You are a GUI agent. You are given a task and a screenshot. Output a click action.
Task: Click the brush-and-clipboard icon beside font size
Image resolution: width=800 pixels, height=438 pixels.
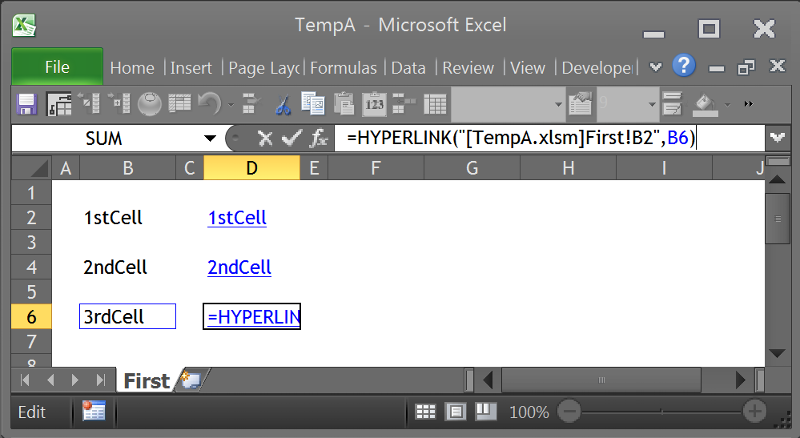pyautogui.click(x=580, y=104)
